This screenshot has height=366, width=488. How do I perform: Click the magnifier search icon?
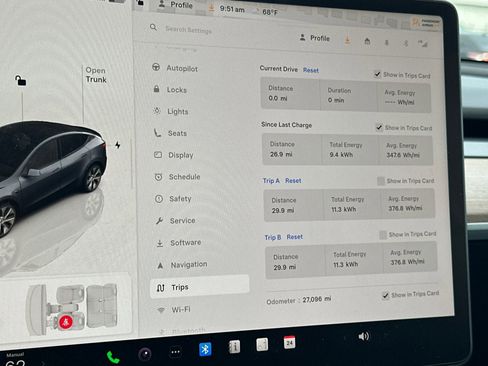[153, 27]
